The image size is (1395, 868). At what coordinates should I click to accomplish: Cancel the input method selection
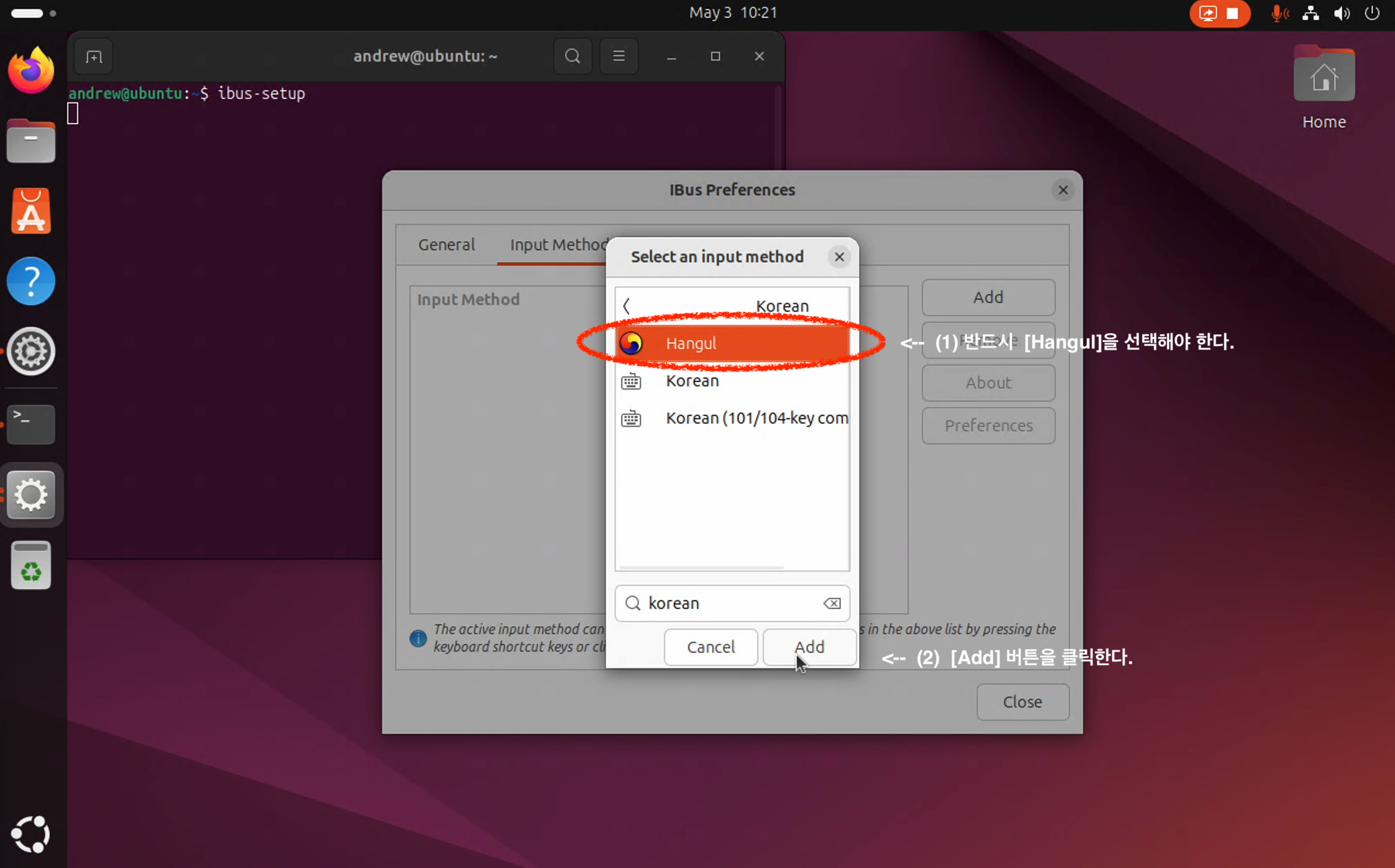[710, 647]
